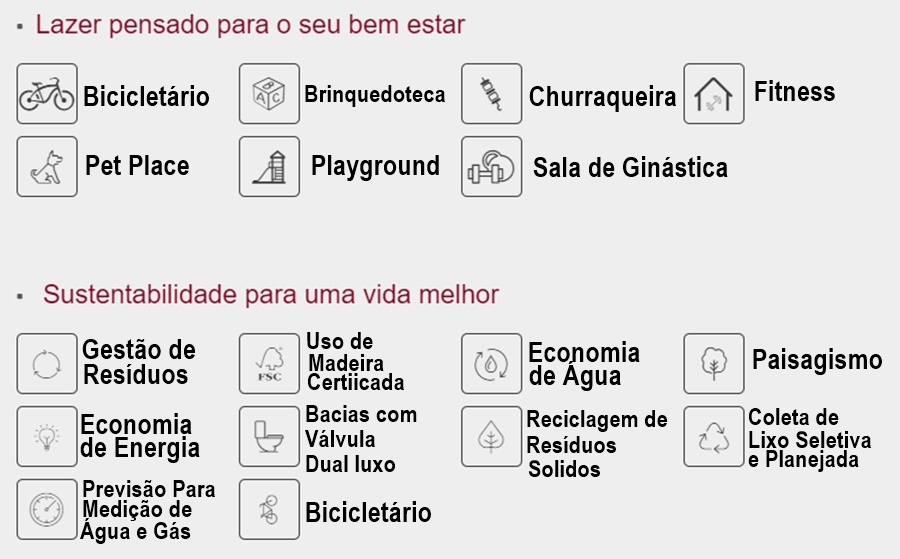Select the slide Playground icon
900x559 pixels.
point(269,166)
